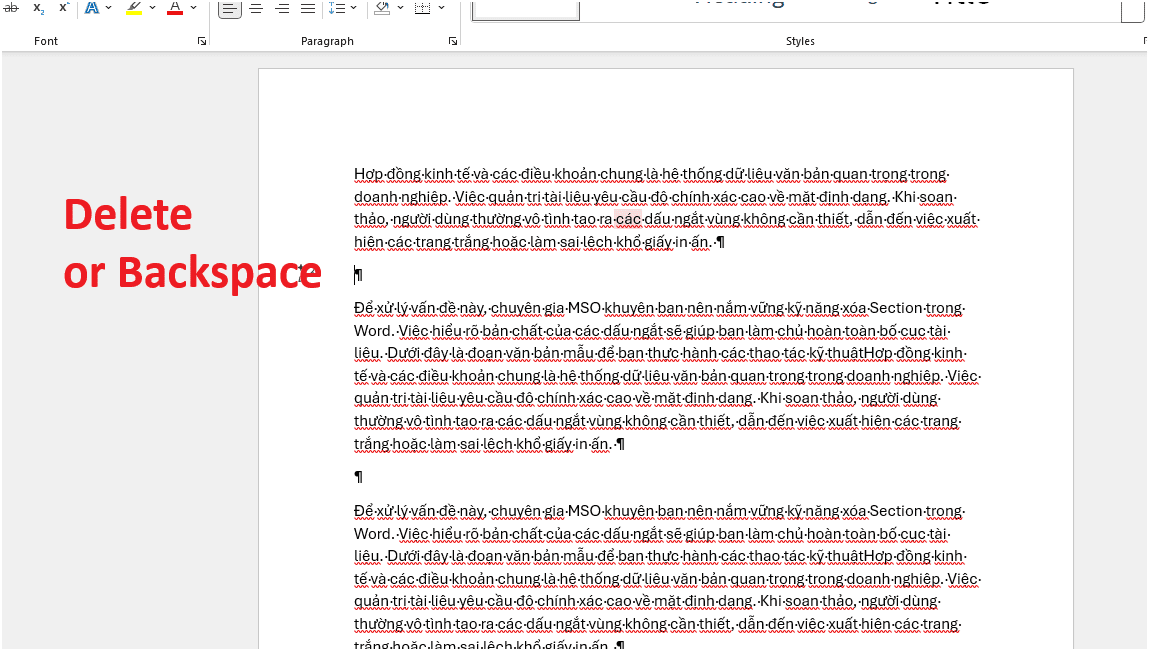Open Font dialog box launcher

point(202,41)
